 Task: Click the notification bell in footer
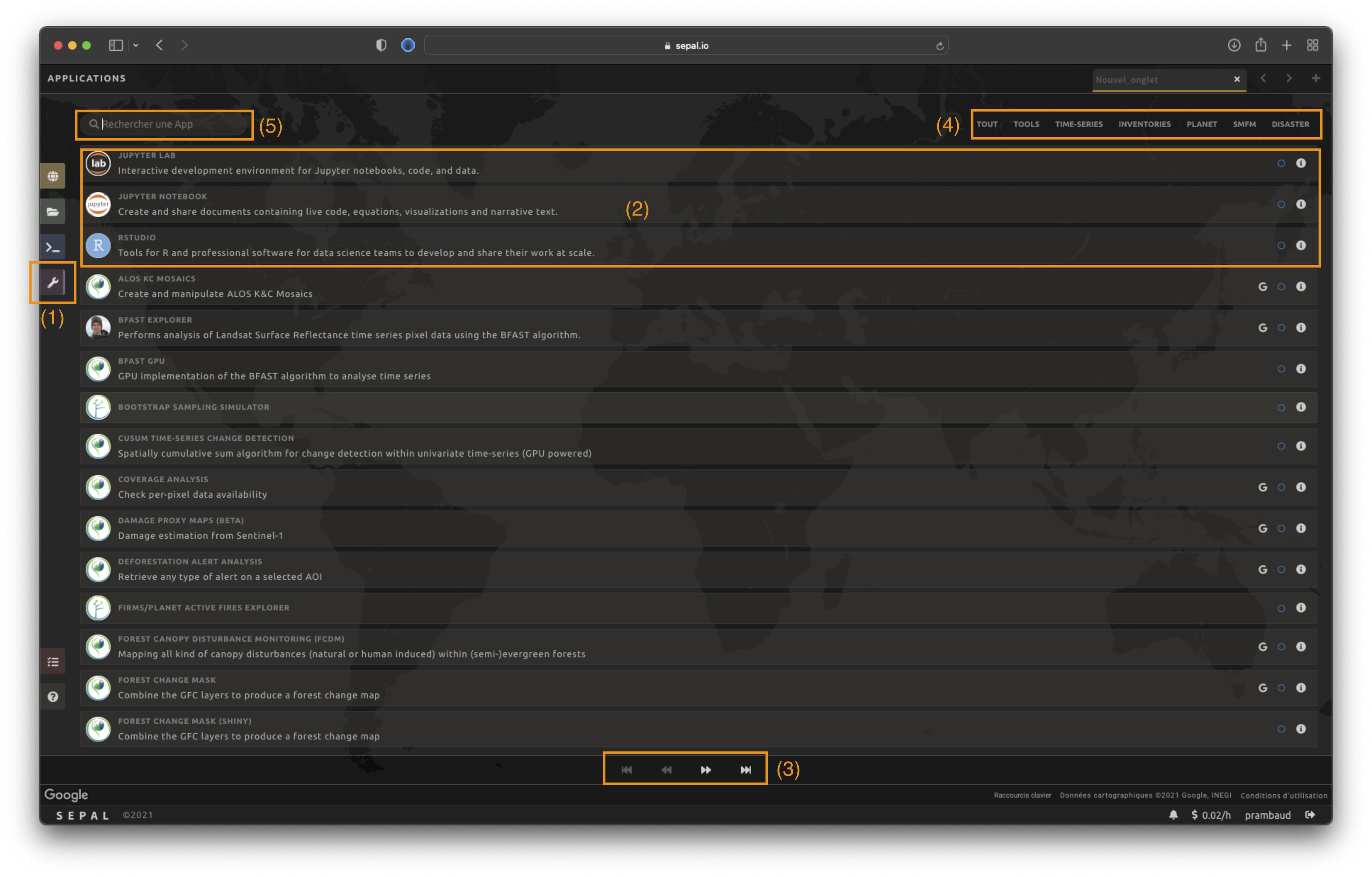tap(1173, 815)
